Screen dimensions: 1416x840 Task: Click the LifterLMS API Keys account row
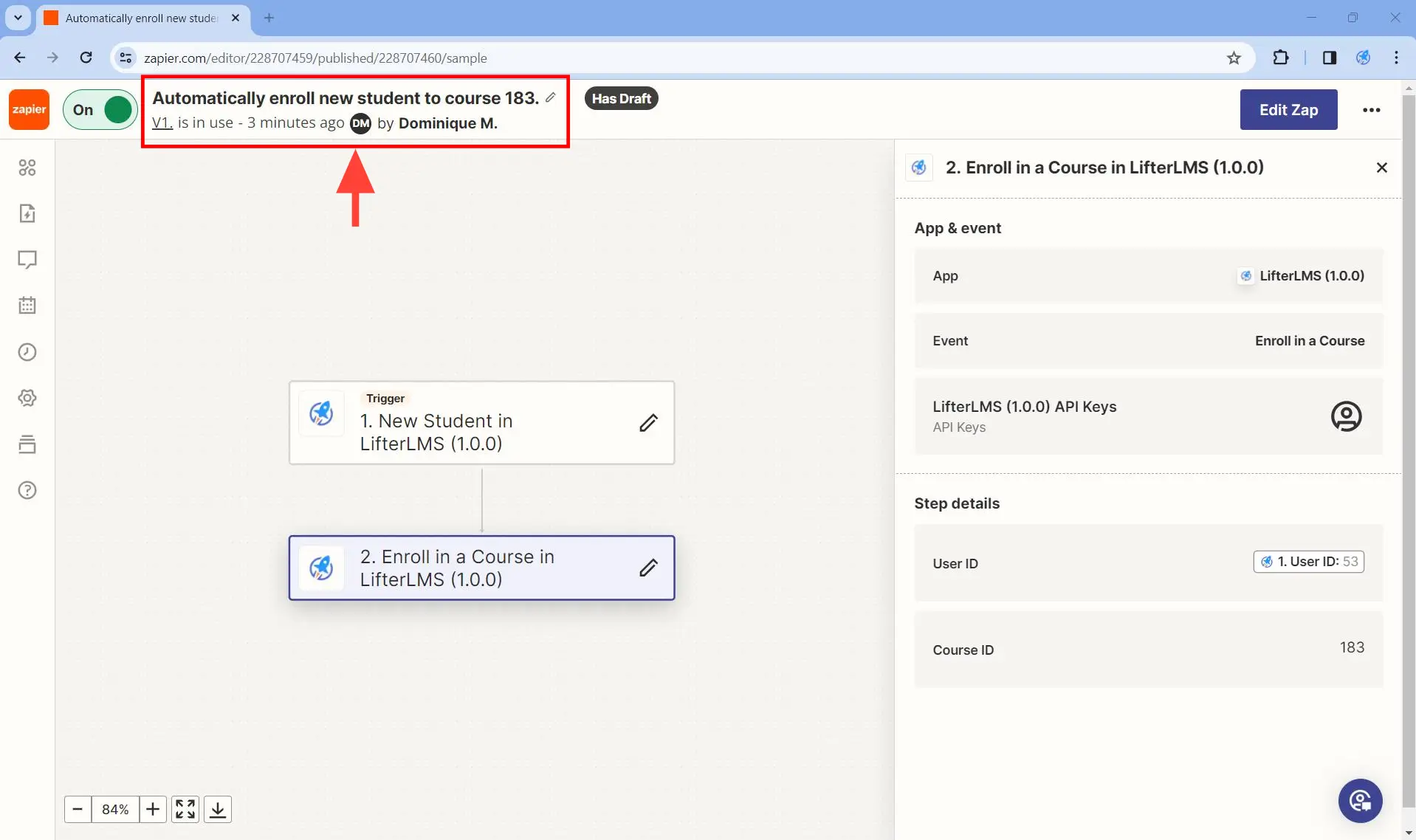[x=1148, y=416]
